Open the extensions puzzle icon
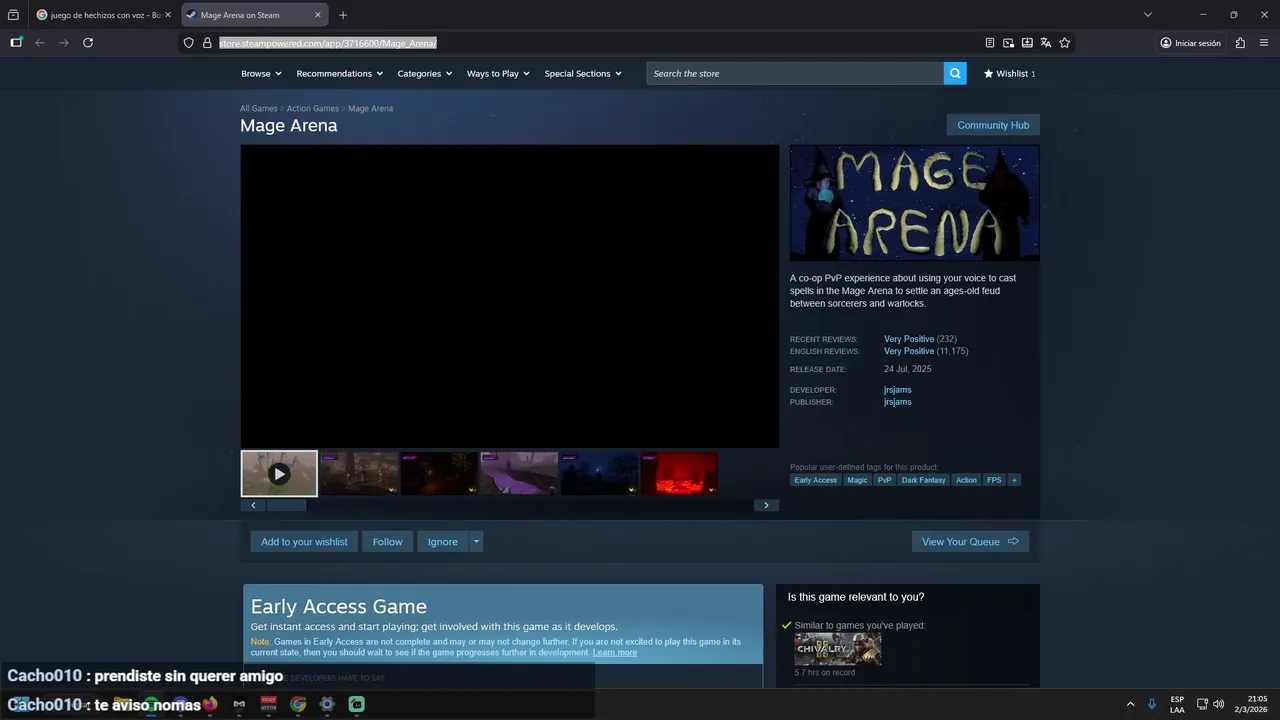 [1240, 43]
